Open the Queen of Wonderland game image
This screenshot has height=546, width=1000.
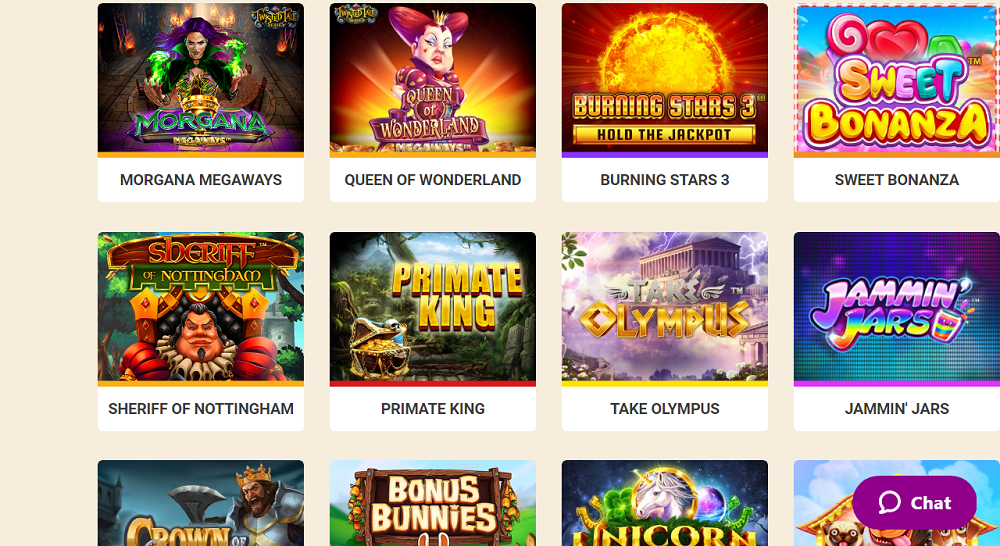point(433,78)
